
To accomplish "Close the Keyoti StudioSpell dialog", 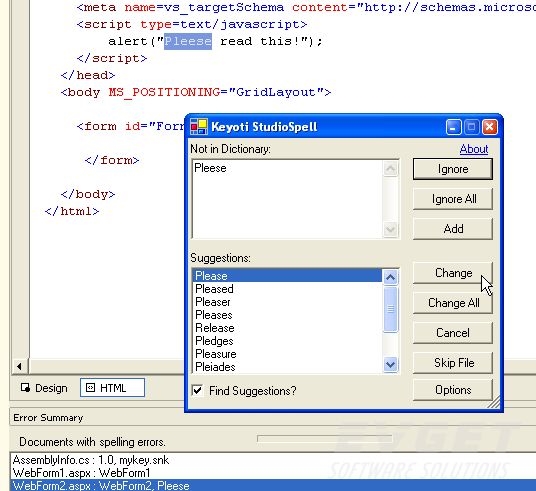I will [490, 127].
